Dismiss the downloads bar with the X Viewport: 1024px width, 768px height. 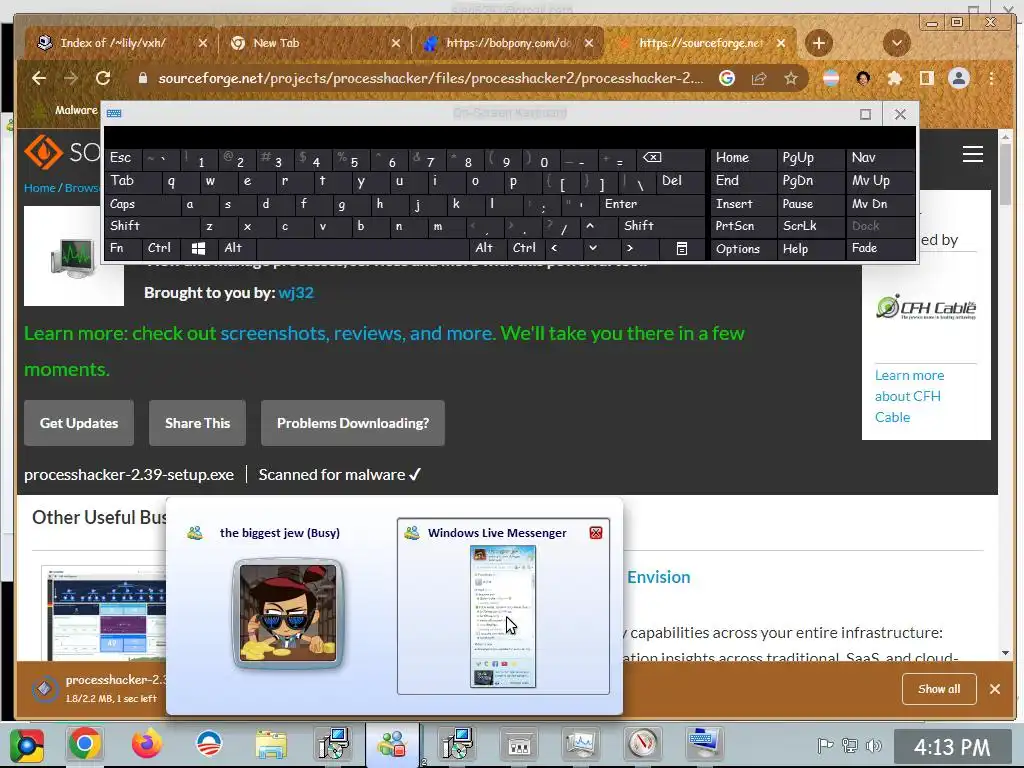tap(995, 689)
